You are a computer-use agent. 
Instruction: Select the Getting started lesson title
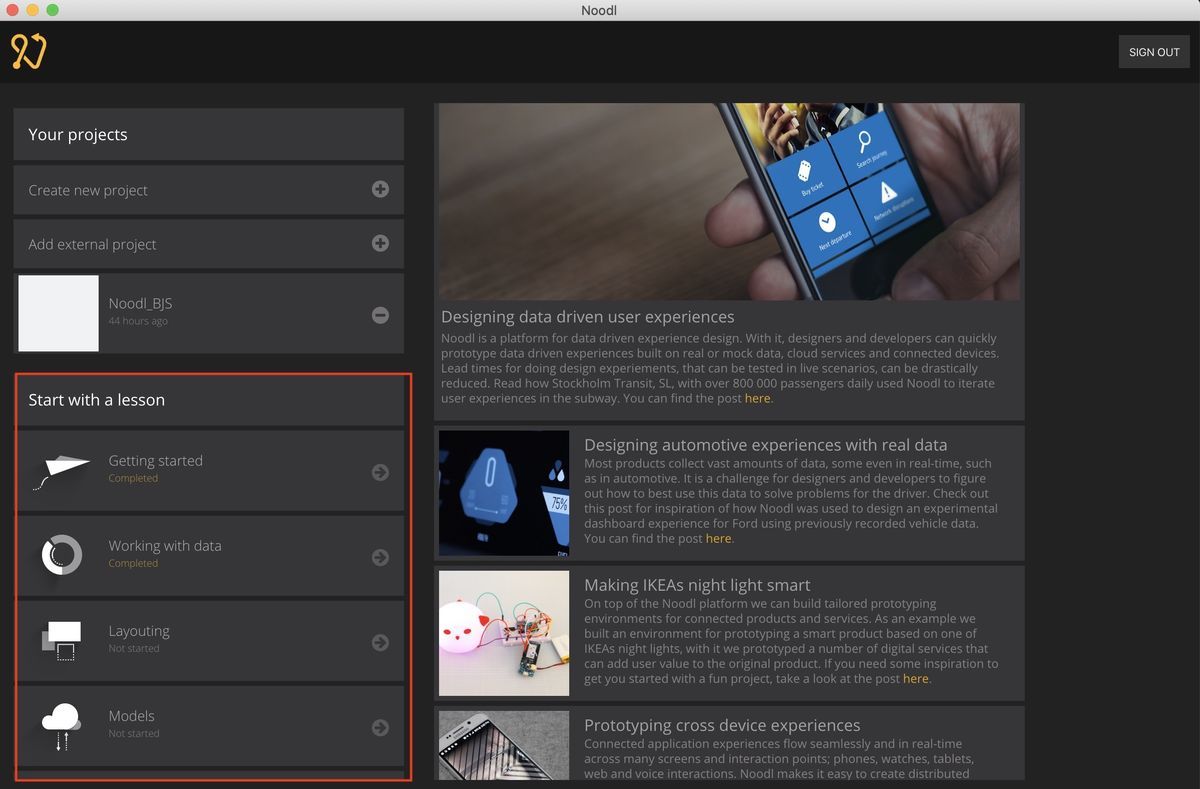155,461
